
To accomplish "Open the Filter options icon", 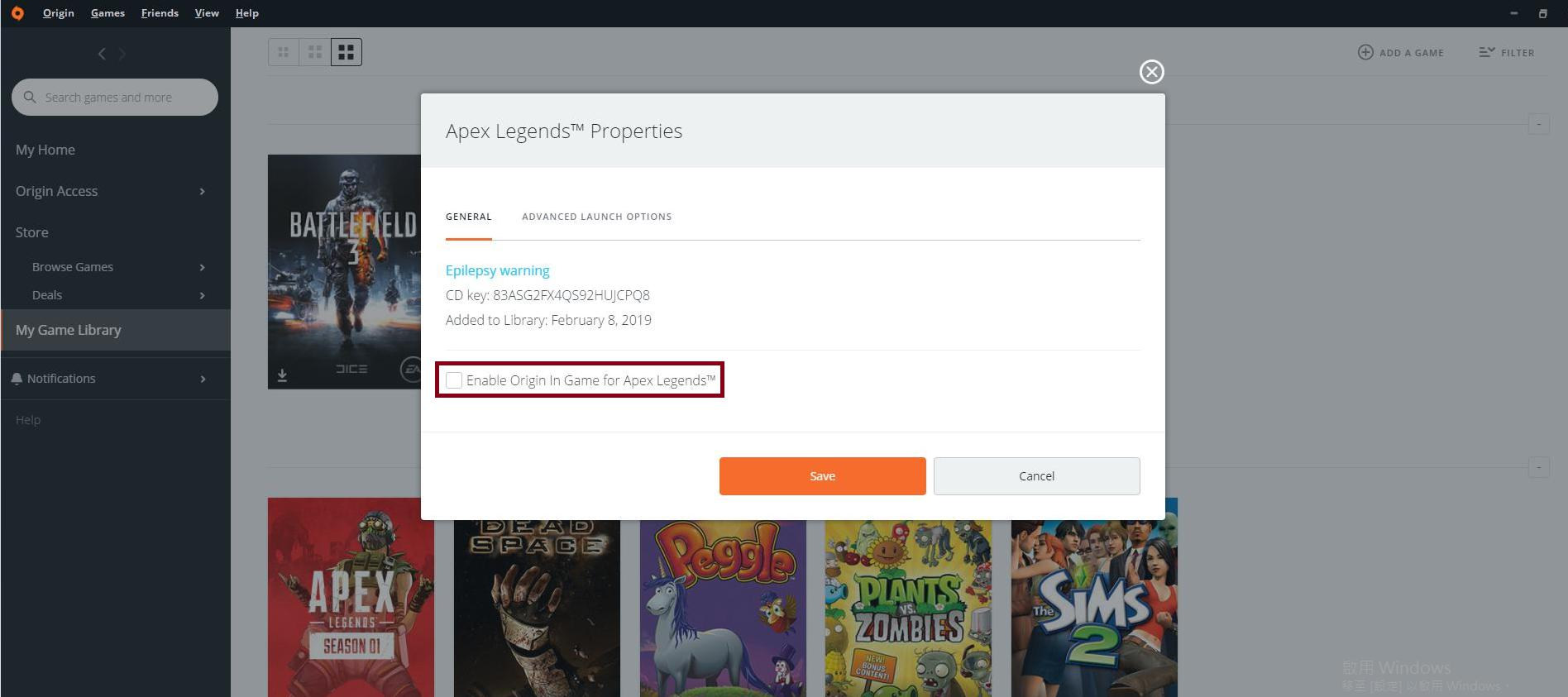I will pyautogui.click(x=1486, y=52).
